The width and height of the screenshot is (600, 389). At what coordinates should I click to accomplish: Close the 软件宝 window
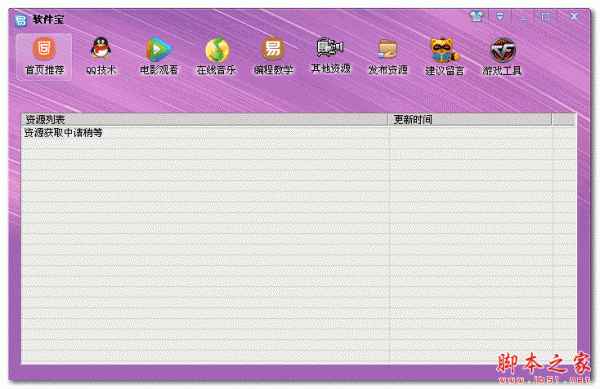click(x=574, y=16)
